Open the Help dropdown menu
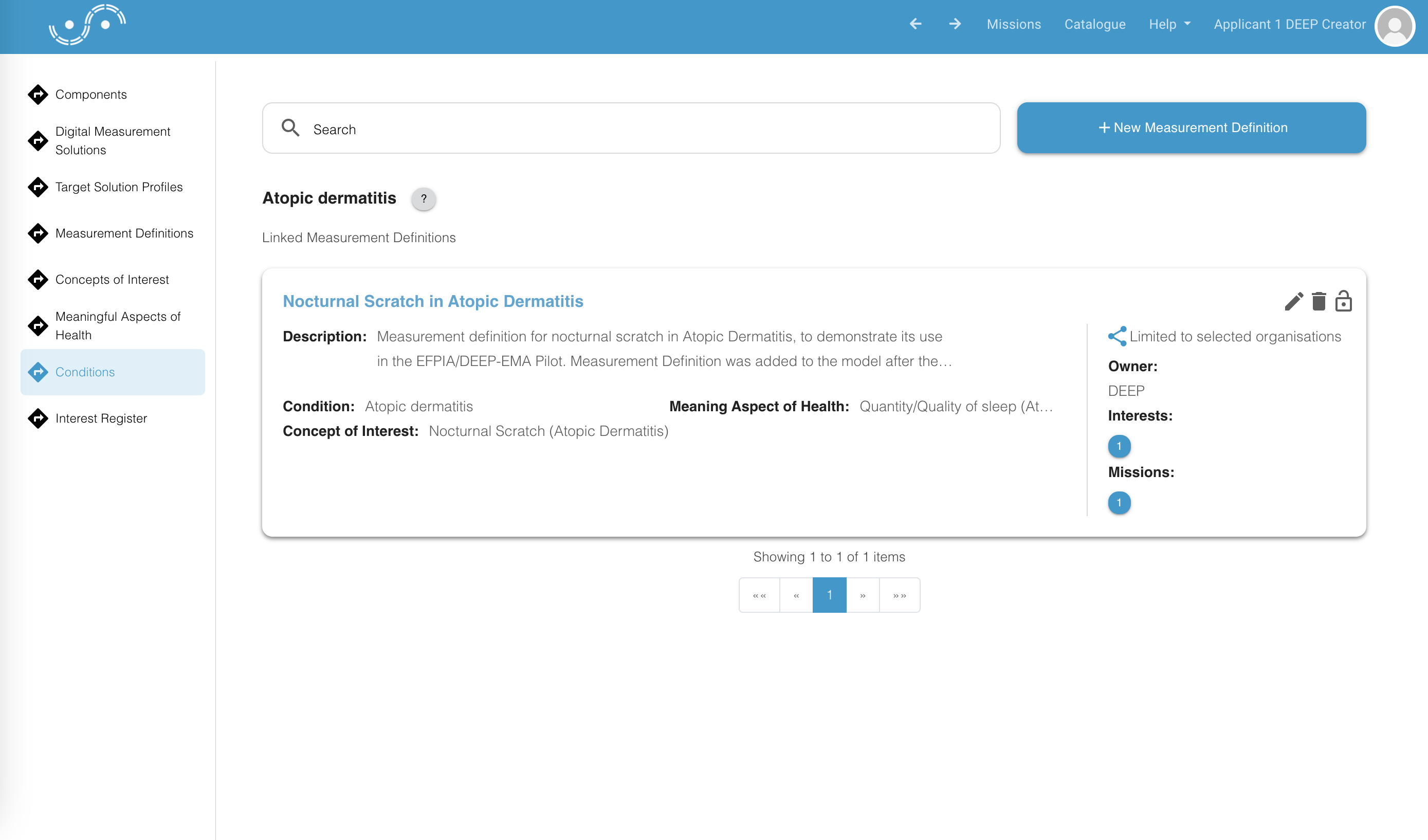Screen dimensions: 1428x840 point(1169,24)
